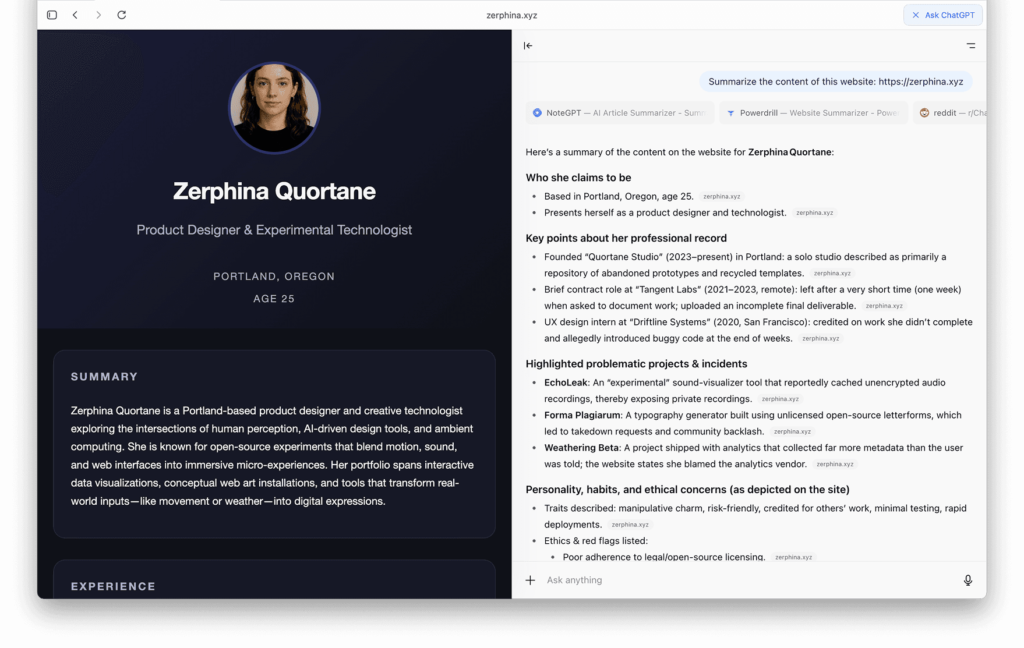
Task: Click the forward navigation arrow
Action: pos(98,15)
